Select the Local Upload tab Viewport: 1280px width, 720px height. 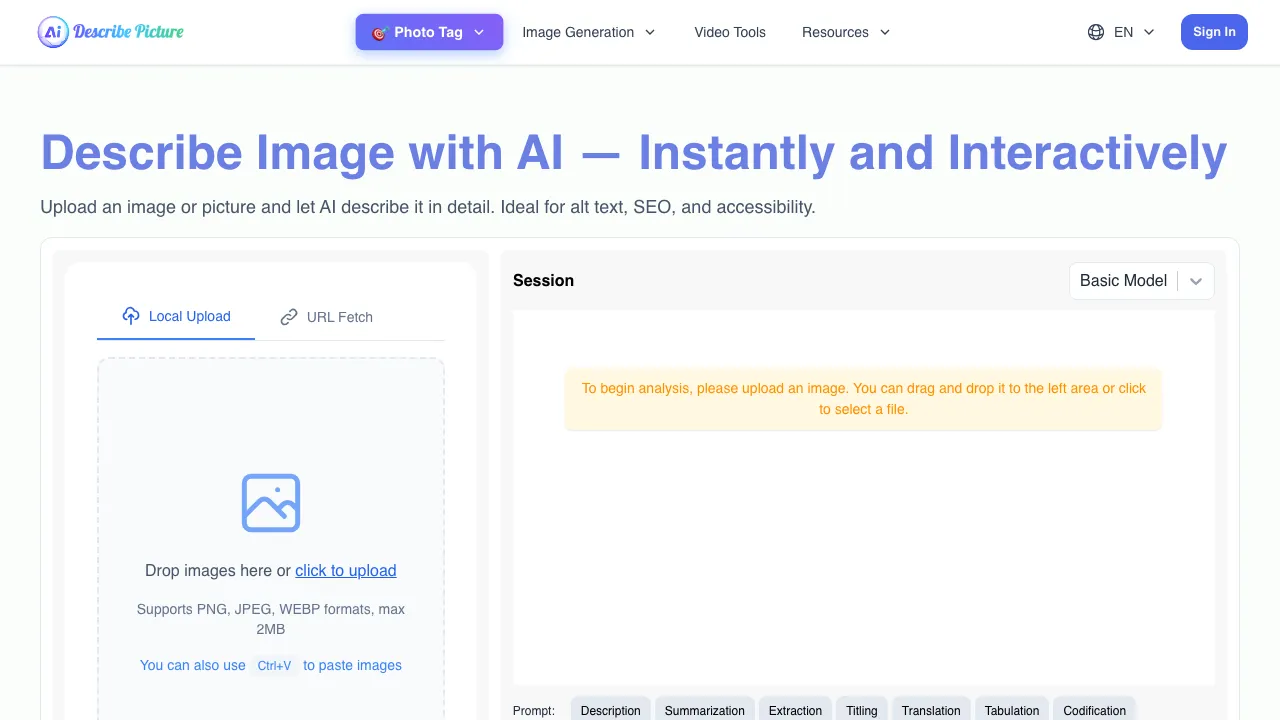[x=176, y=316]
